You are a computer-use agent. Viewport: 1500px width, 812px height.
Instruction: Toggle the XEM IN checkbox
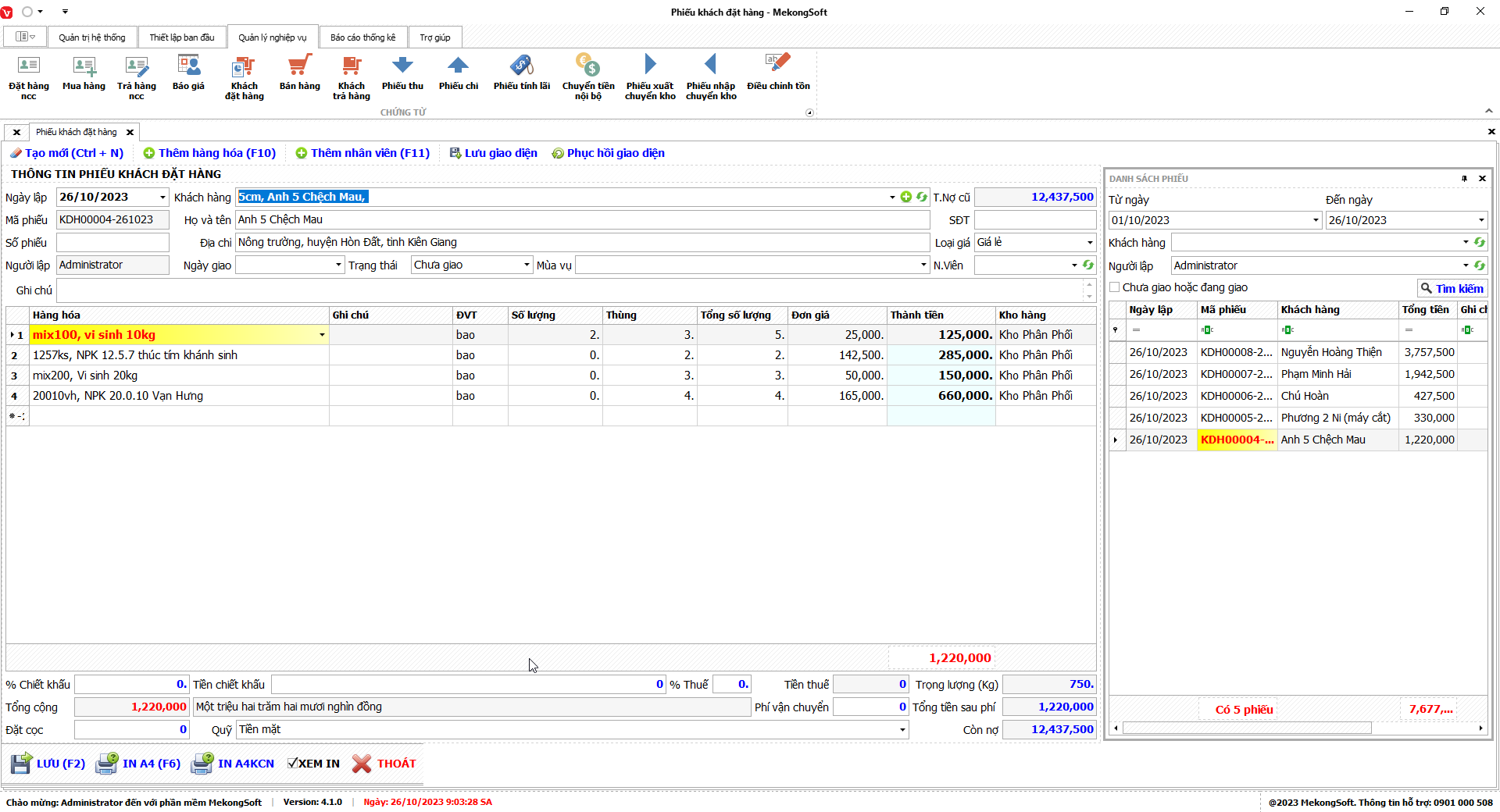293,764
